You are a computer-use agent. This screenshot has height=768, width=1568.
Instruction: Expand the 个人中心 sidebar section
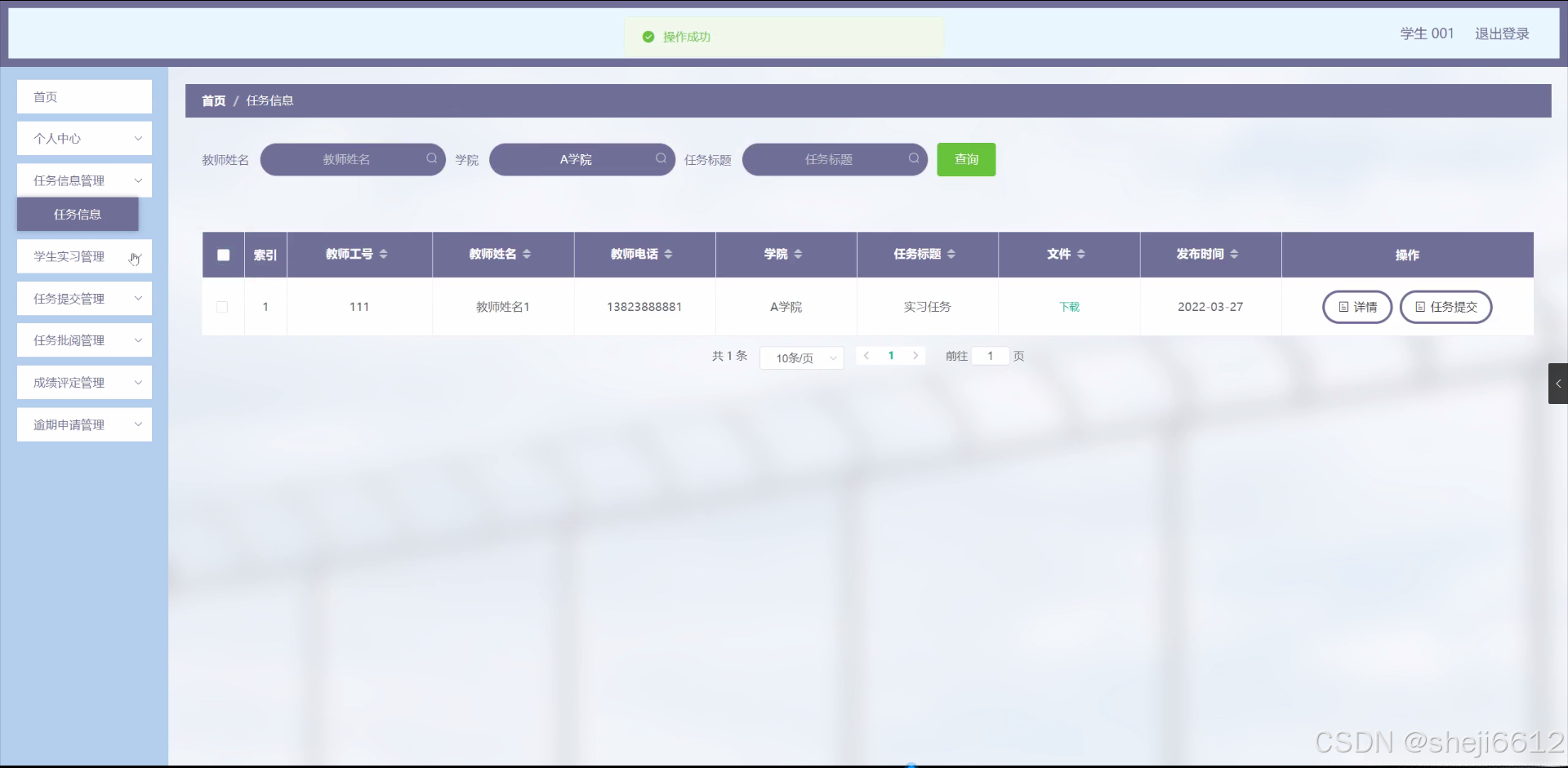tap(84, 138)
